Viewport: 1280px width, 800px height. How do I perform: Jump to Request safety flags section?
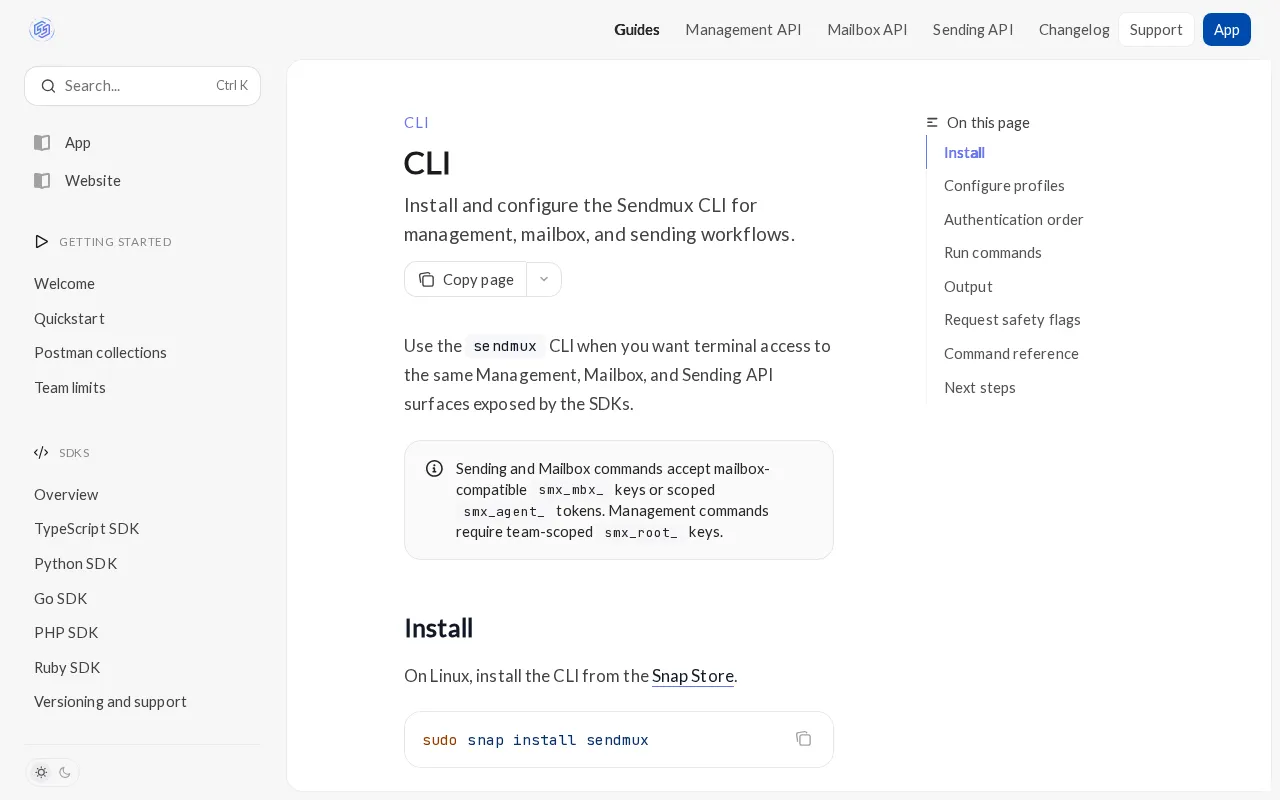point(1012,320)
